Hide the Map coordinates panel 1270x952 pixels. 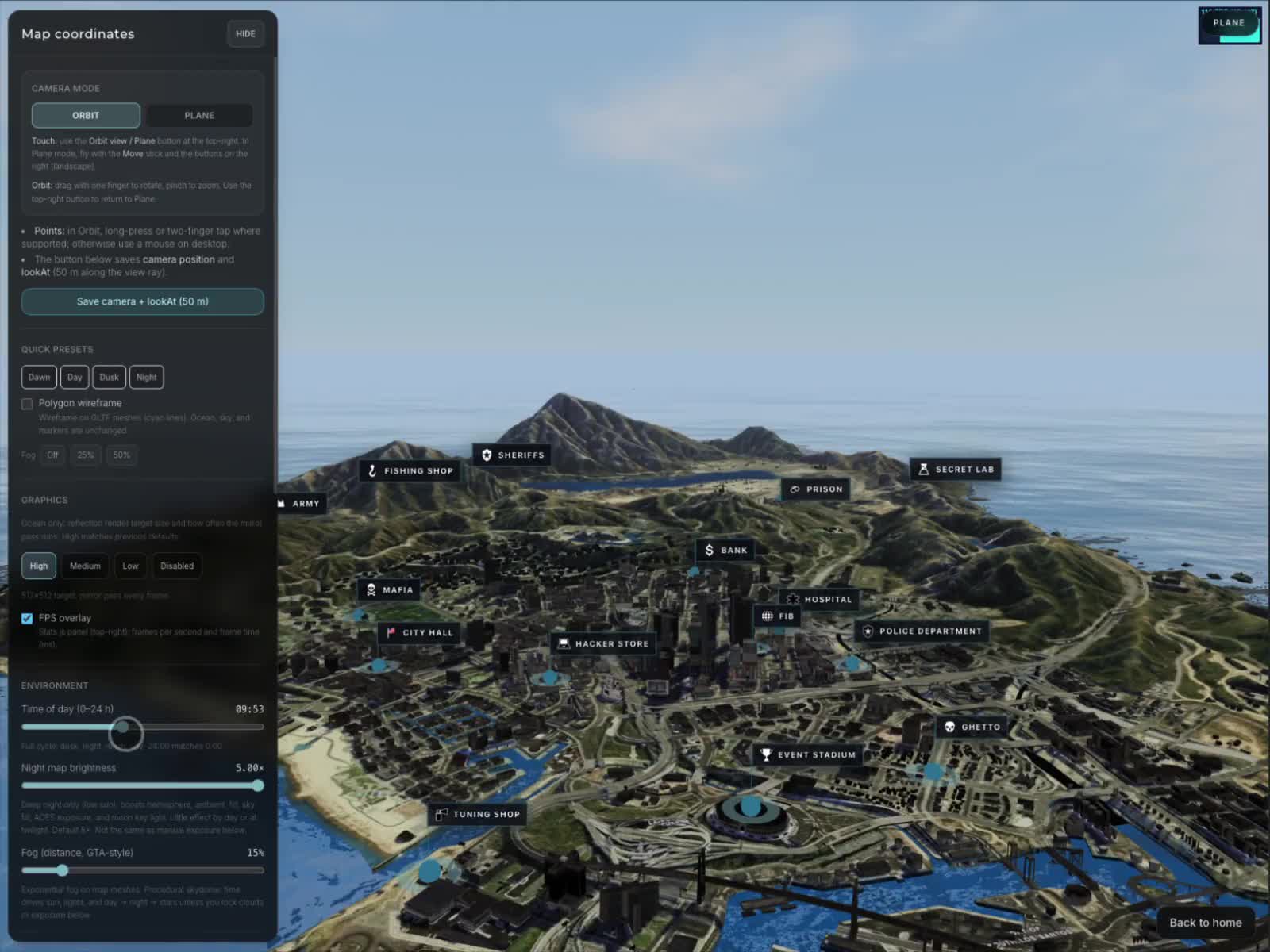[245, 34]
